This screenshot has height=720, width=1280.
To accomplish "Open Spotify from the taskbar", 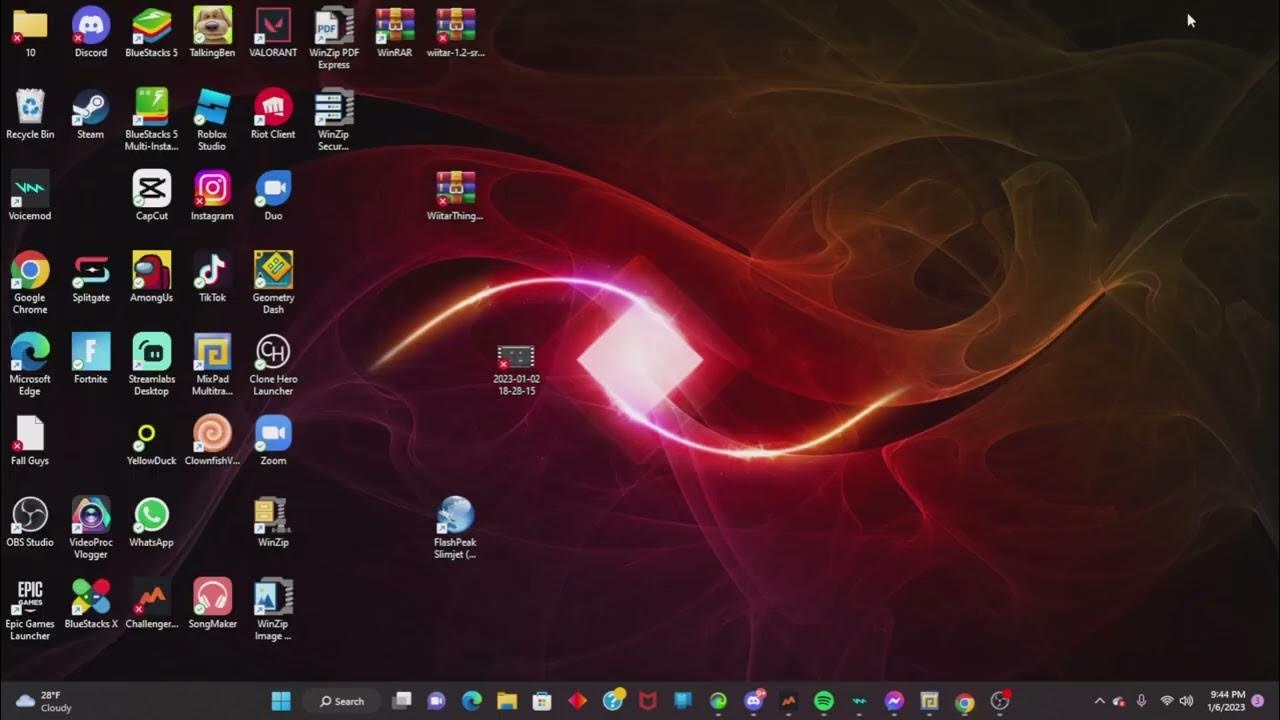I will tap(824, 701).
